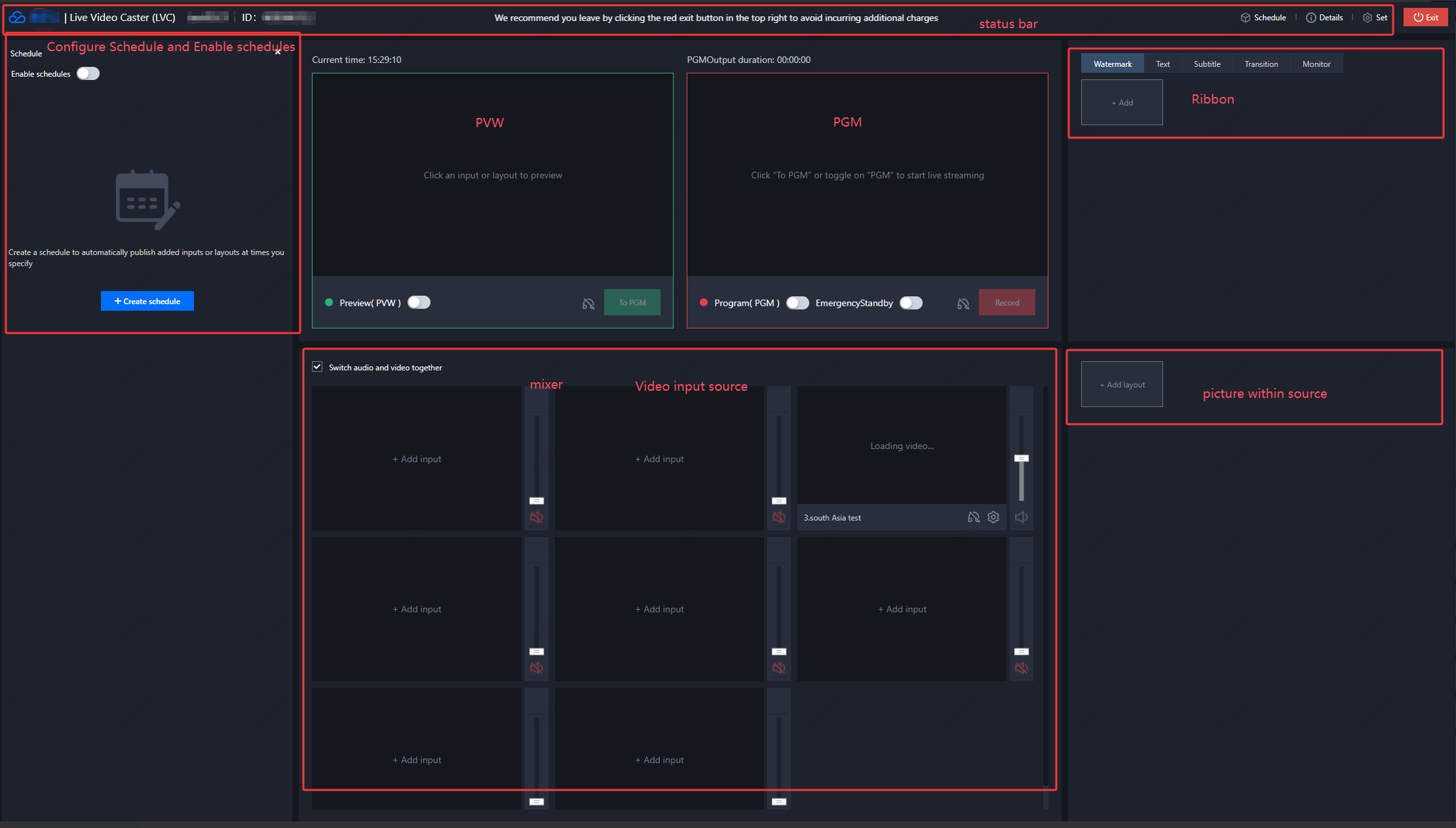Click muted speaker icon under first input's mixer

coord(537,517)
